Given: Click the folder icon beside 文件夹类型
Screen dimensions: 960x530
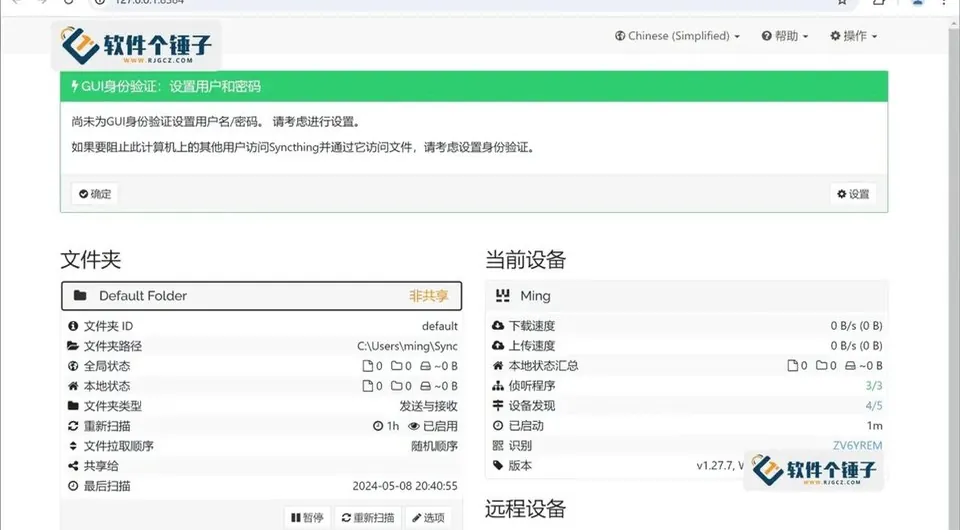Looking at the screenshot, I should point(73,406).
